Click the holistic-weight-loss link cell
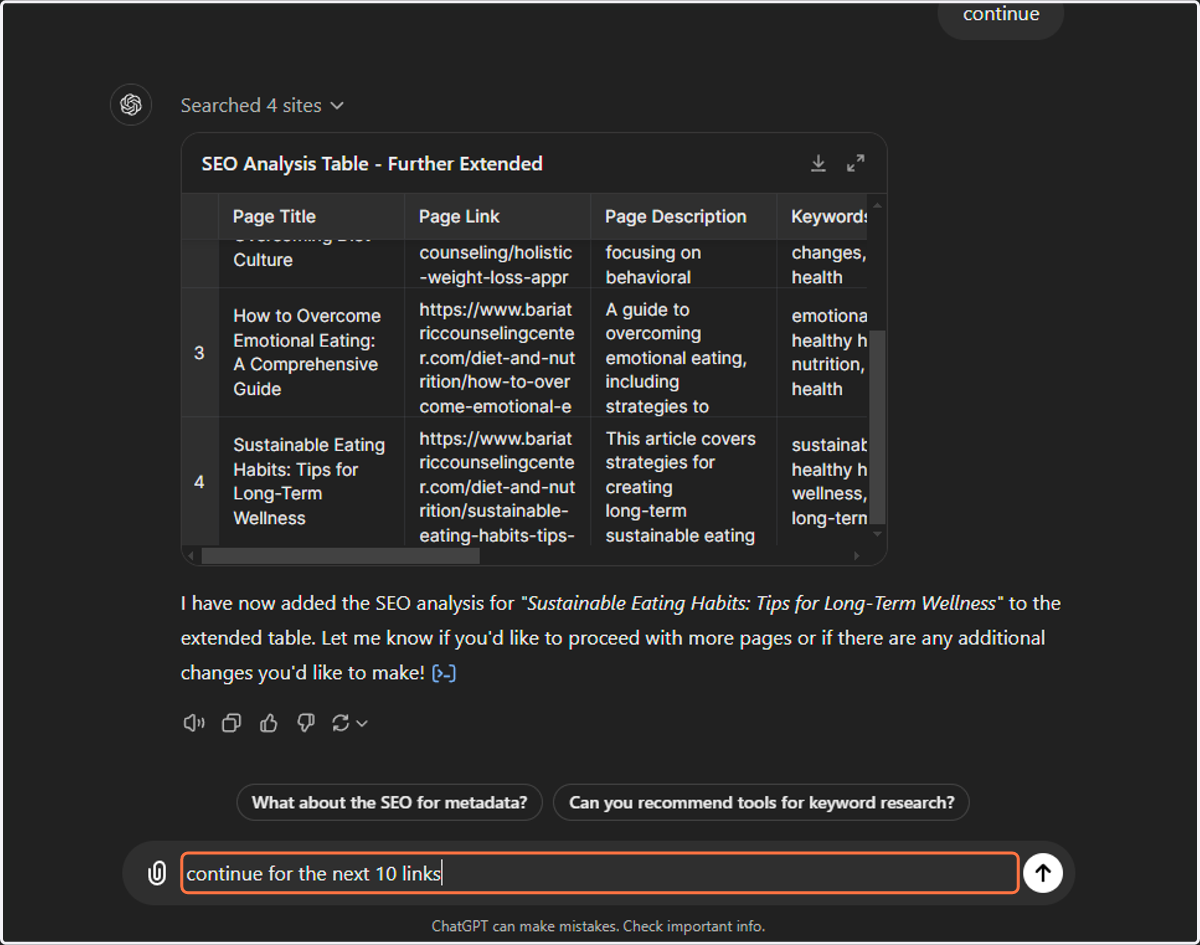Viewport: 1200px width, 945px height. [x=497, y=264]
